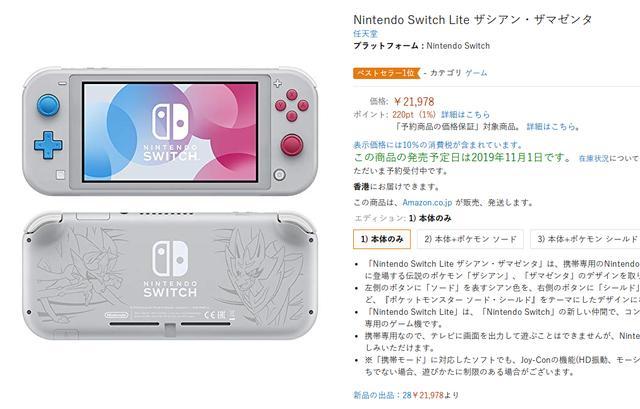Click the ¥21,978 price

pos(414,102)
